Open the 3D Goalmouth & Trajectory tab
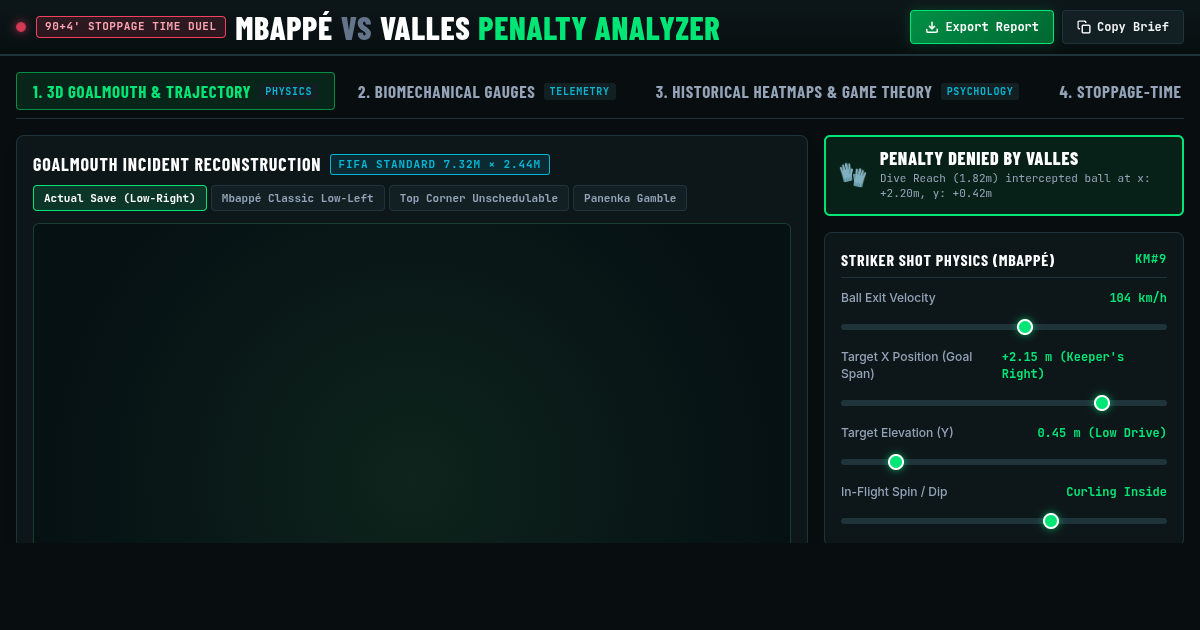Viewport: 1200px width, 630px height. (x=175, y=91)
